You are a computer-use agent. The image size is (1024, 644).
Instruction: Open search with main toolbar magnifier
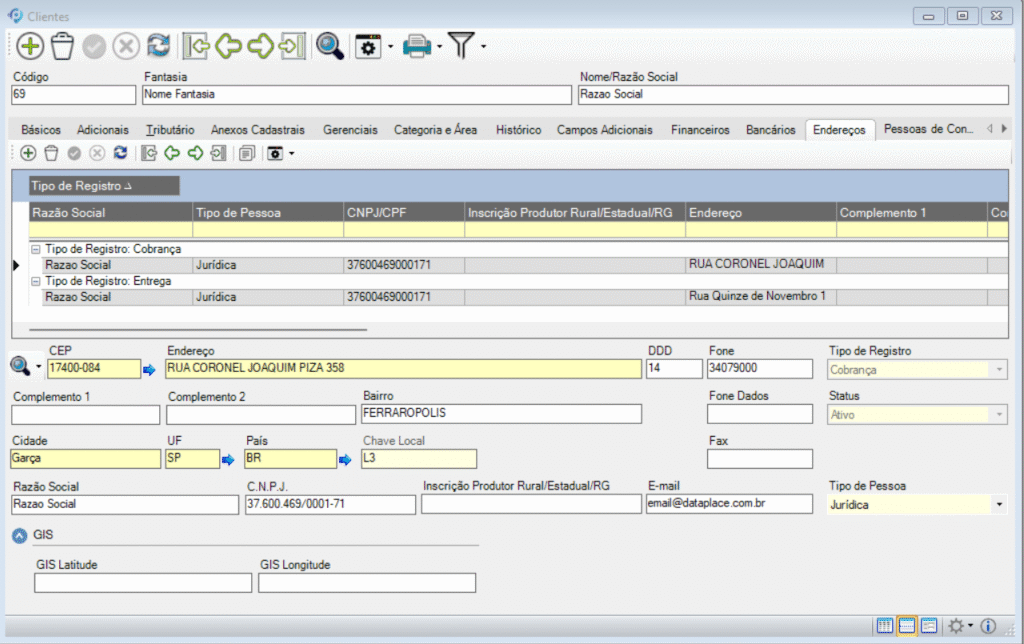click(x=329, y=46)
